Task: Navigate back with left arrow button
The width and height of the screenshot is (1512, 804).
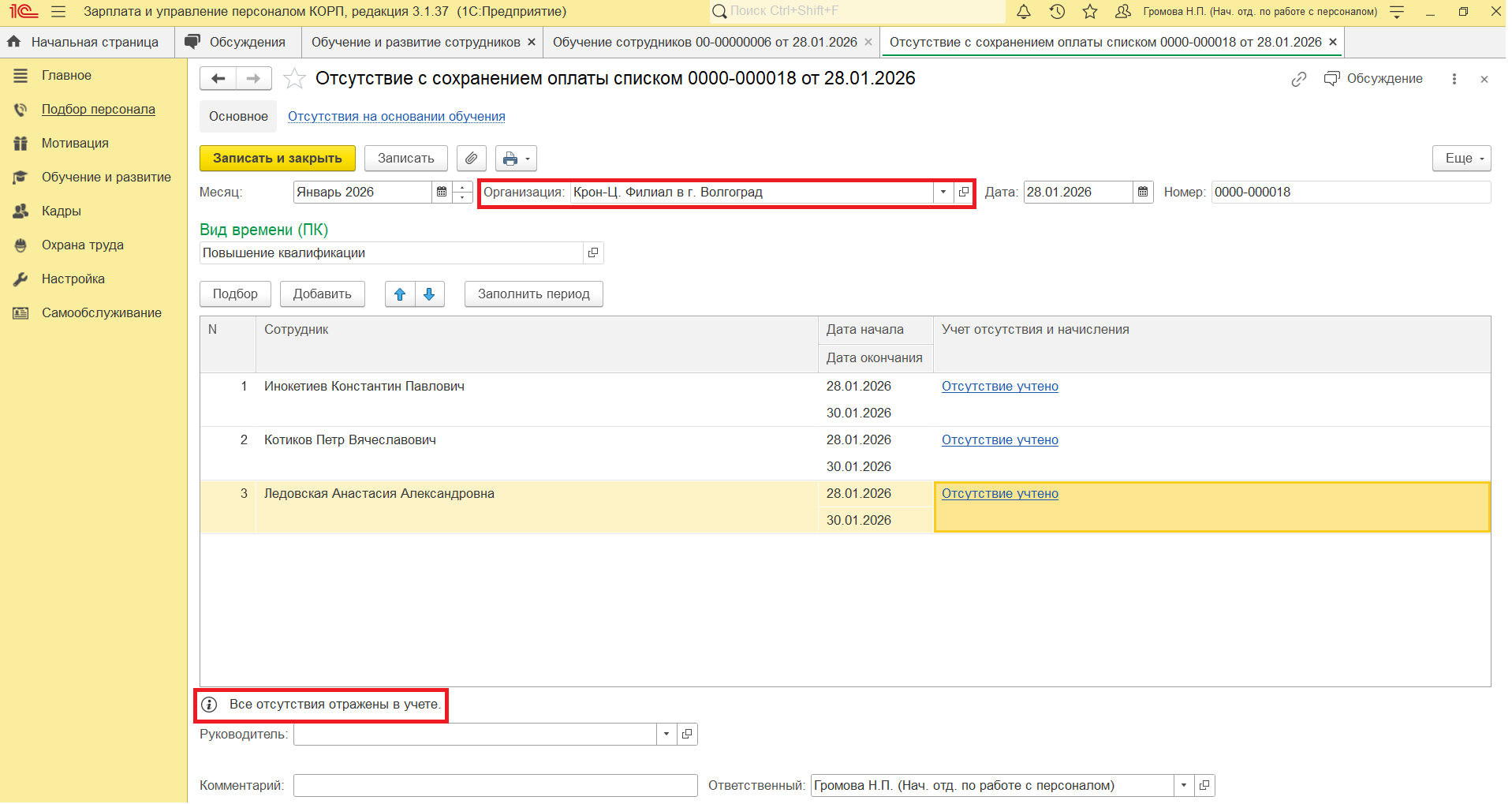Action: pyautogui.click(x=218, y=79)
